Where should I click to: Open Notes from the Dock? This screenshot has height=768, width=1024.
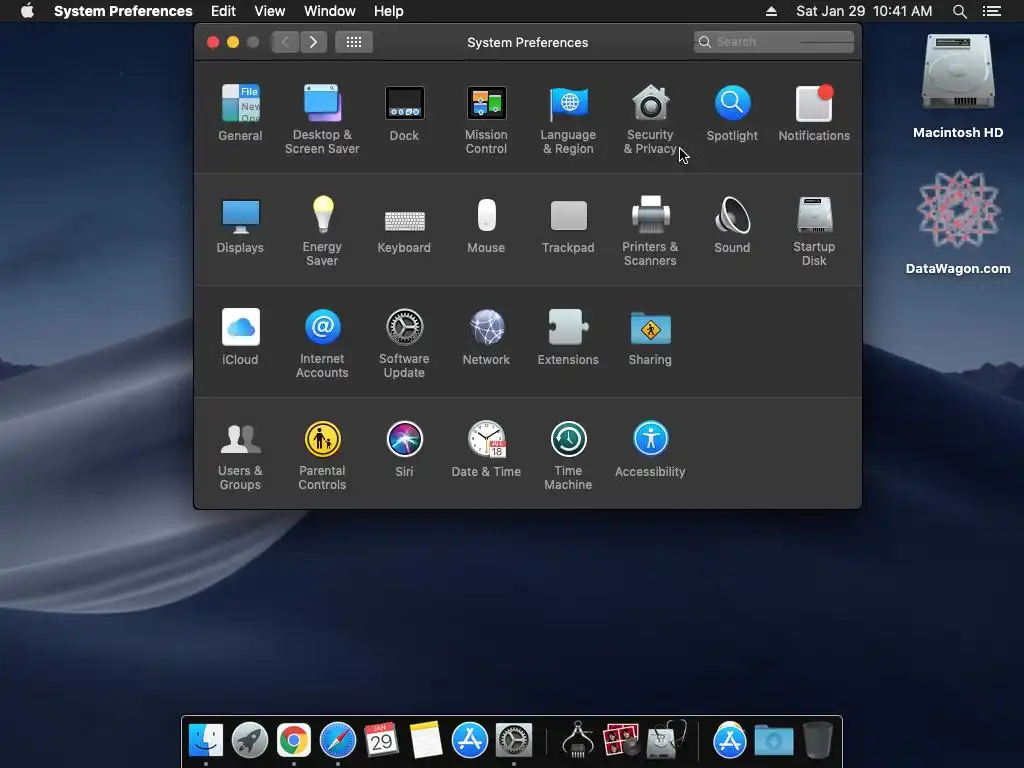426,740
